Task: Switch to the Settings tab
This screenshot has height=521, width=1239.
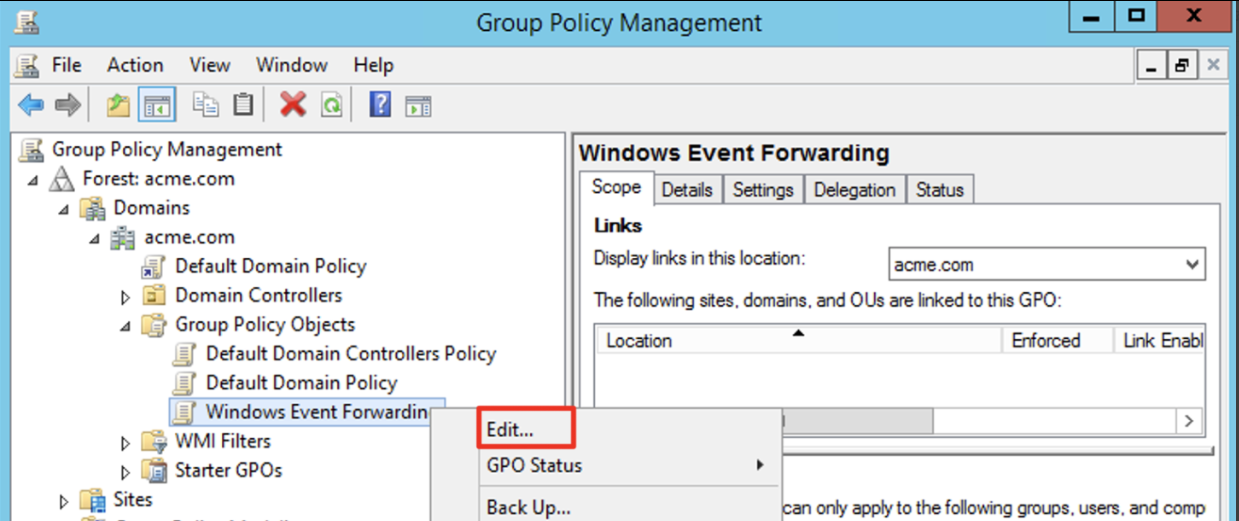Action: 763,190
